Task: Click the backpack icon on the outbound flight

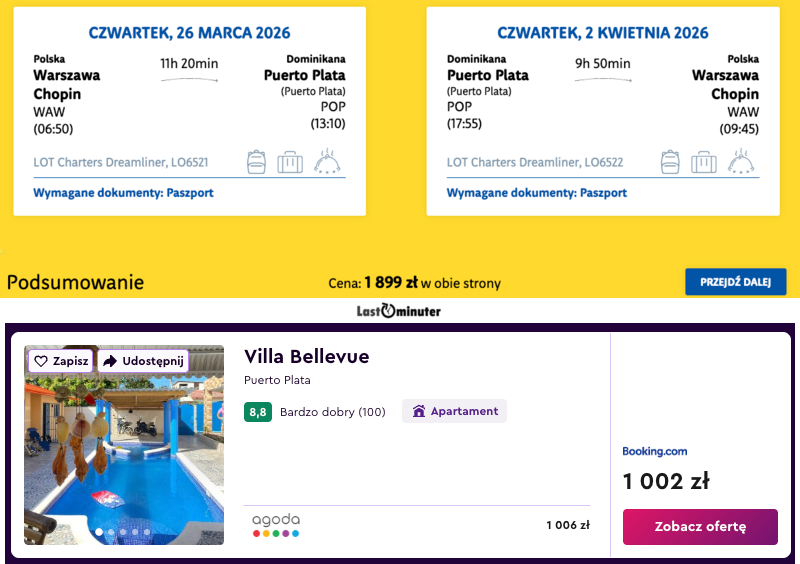Action: [x=257, y=161]
